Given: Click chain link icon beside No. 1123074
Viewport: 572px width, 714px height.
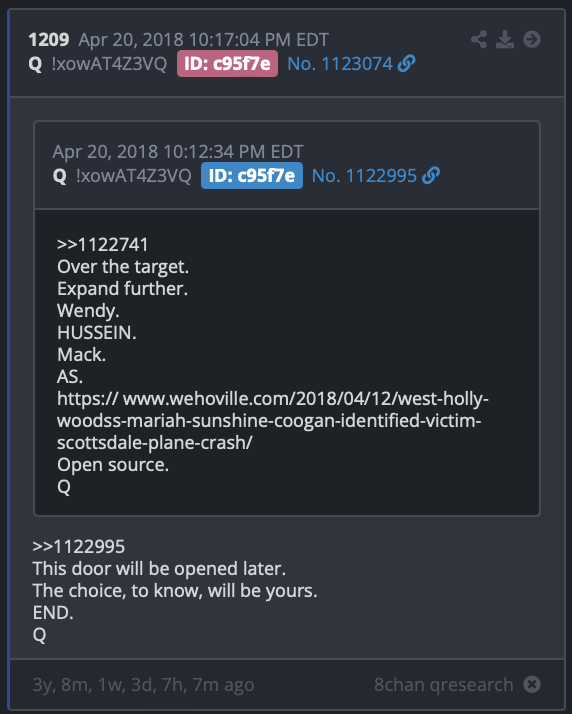Looking at the screenshot, I should (406, 64).
